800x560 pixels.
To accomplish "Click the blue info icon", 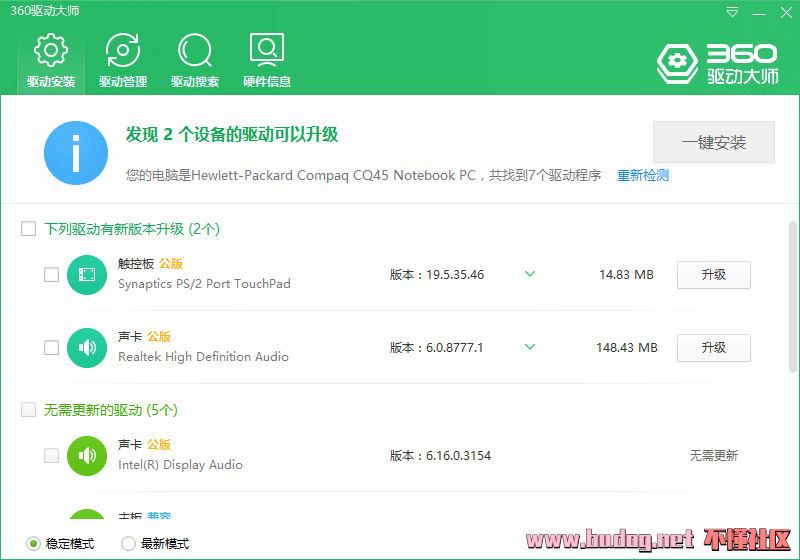I will [x=76, y=152].
